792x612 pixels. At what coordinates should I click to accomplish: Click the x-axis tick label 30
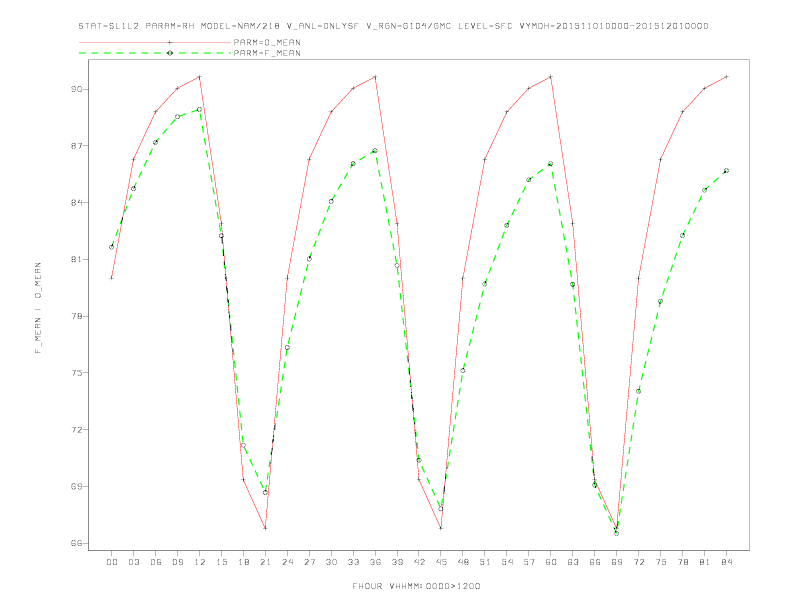(331, 562)
